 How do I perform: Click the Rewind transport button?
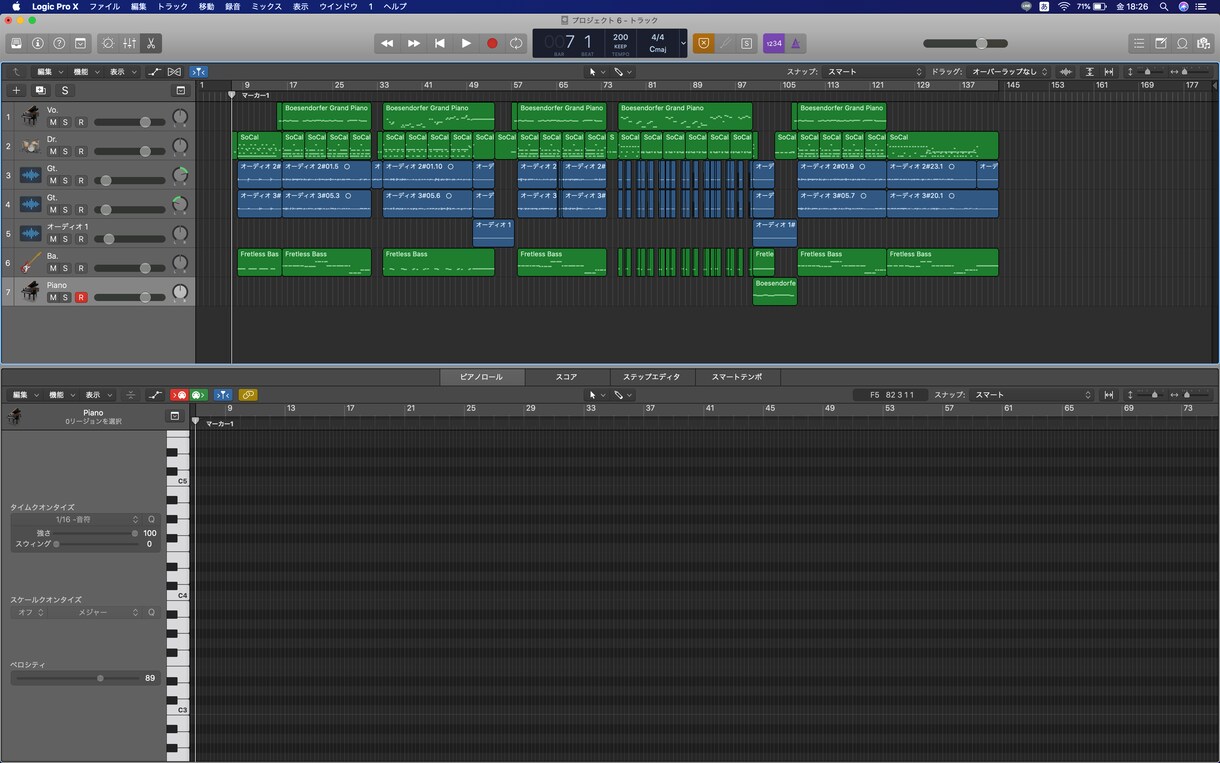click(387, 43)
